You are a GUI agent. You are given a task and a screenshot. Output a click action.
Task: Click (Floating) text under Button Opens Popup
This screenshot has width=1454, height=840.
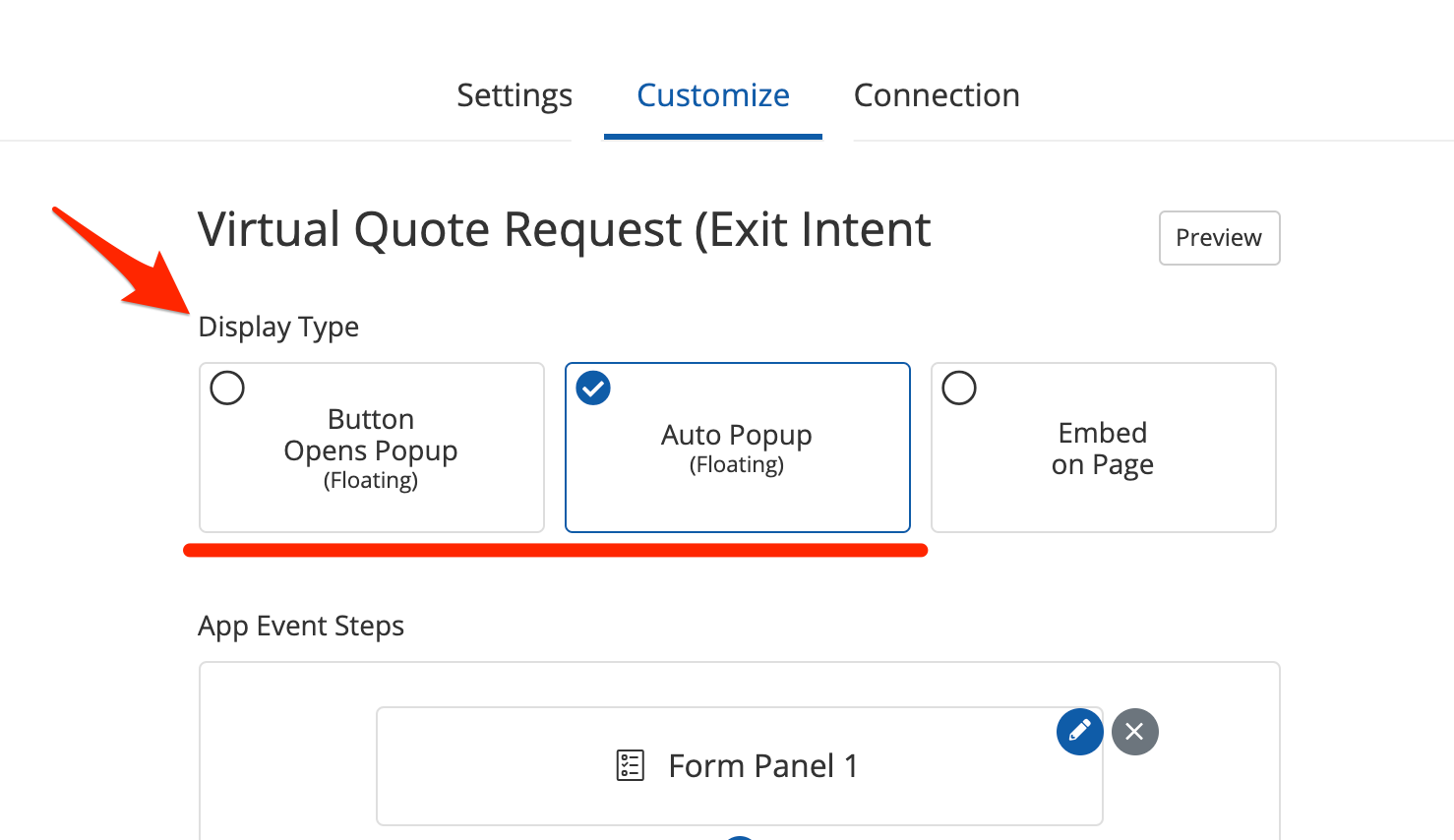(371, 481)
